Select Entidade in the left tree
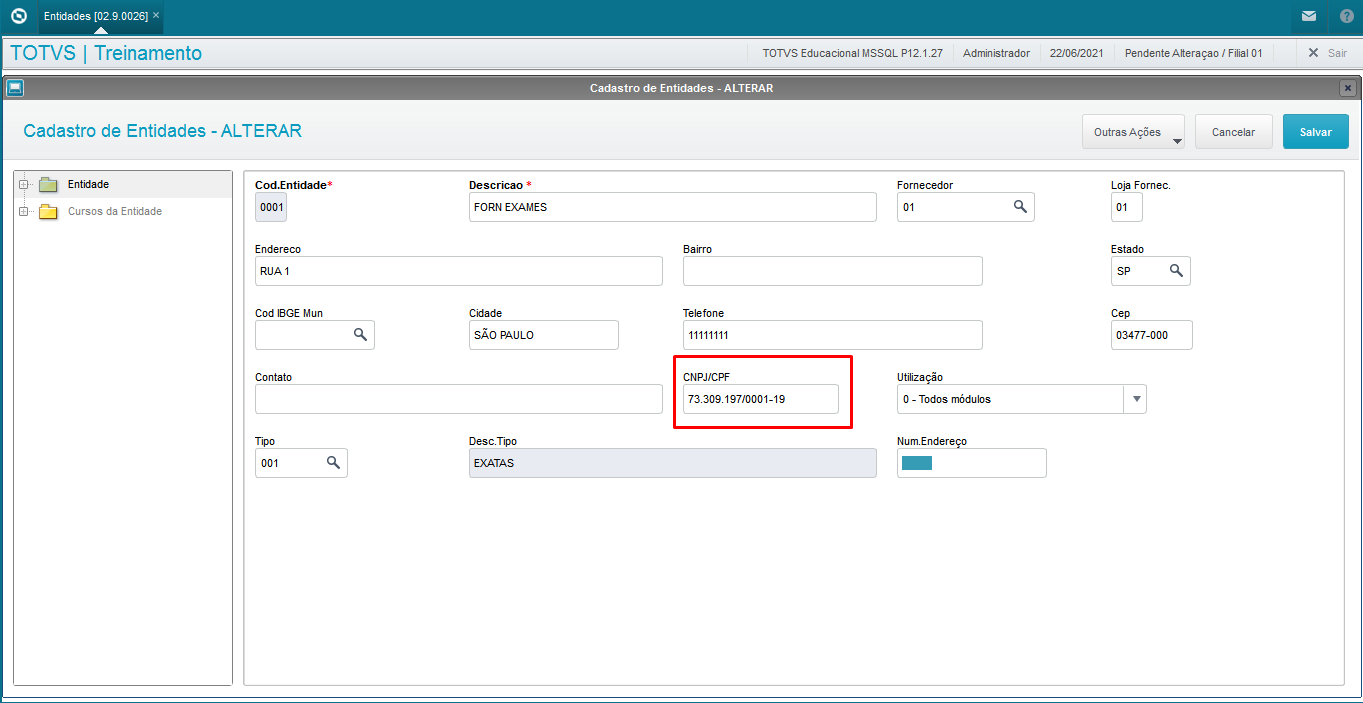Screen dimensions: 1363x703 pyautogui.click(x=88, y=184)
